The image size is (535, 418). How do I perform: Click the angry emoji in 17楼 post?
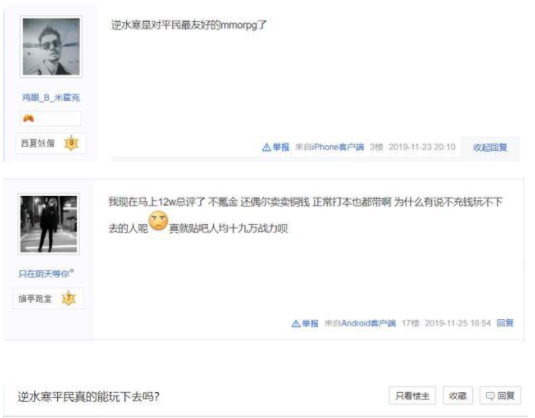(158, 221)
